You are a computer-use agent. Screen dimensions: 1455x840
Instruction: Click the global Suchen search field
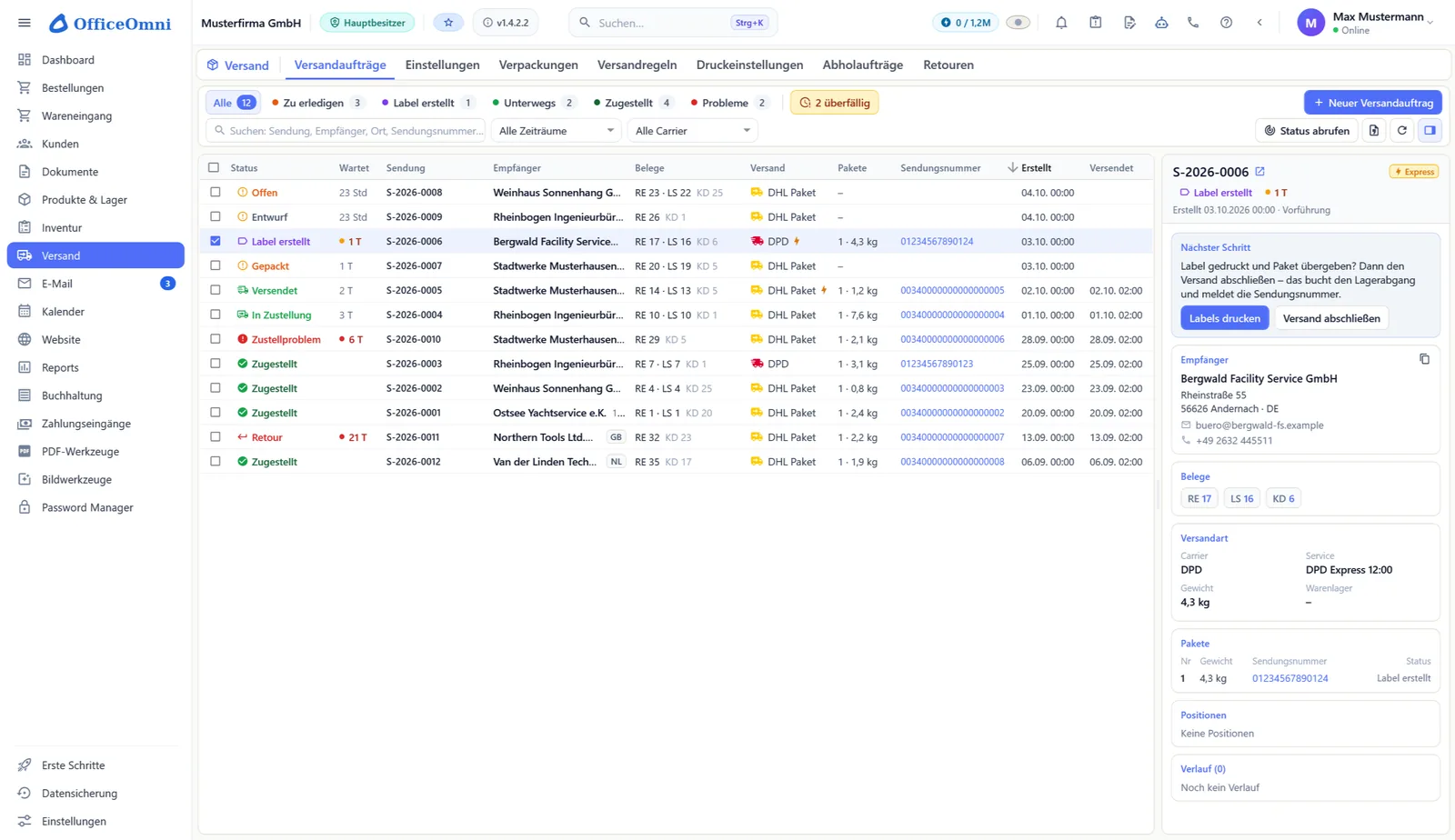pos(674,23)
